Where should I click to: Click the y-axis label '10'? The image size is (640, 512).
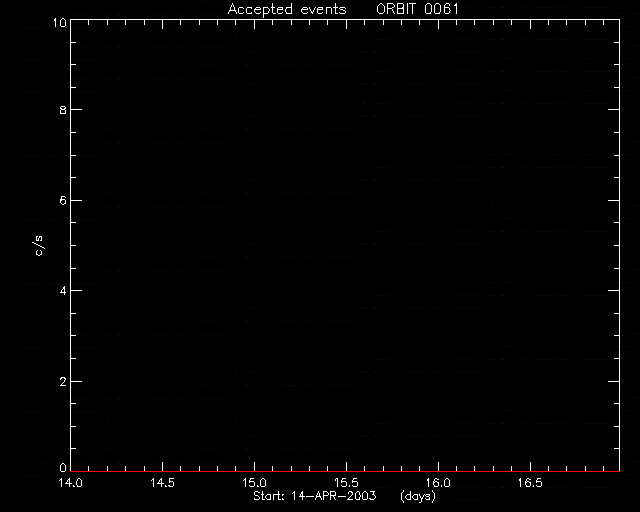pos(59,23)
